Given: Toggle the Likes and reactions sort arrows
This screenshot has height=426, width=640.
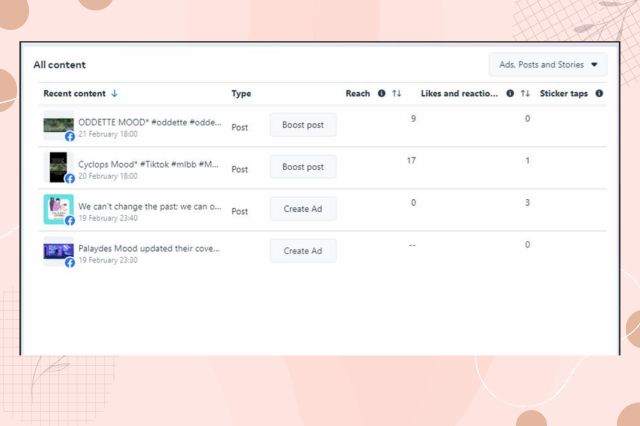Looking at the screenshot, I should 525,93.
